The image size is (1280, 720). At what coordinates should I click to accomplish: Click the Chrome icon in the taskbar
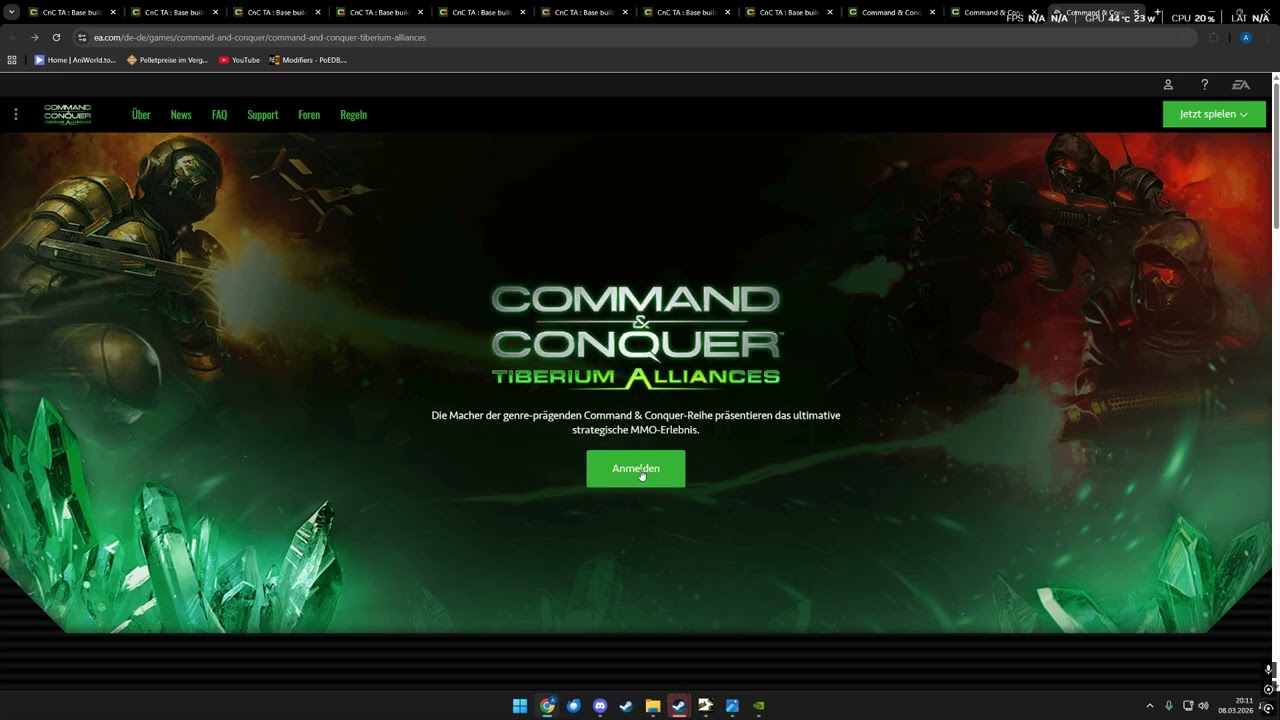pos(547,706)
